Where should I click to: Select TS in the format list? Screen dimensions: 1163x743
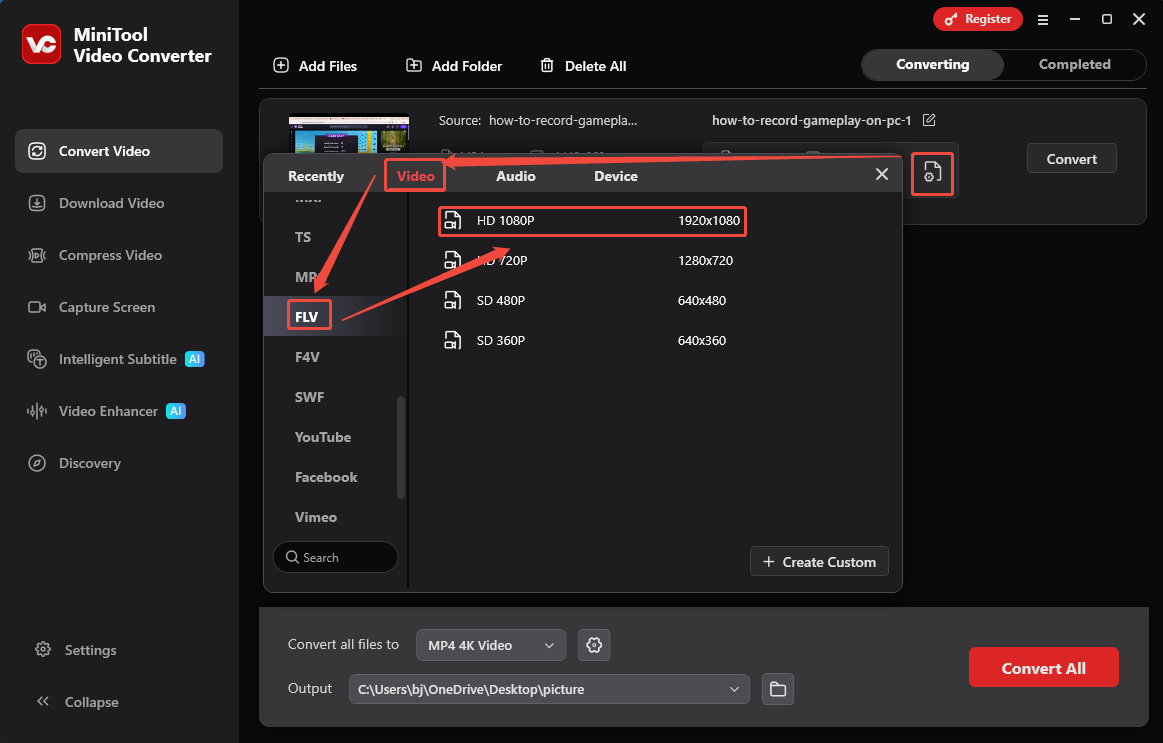click(303, 237)
